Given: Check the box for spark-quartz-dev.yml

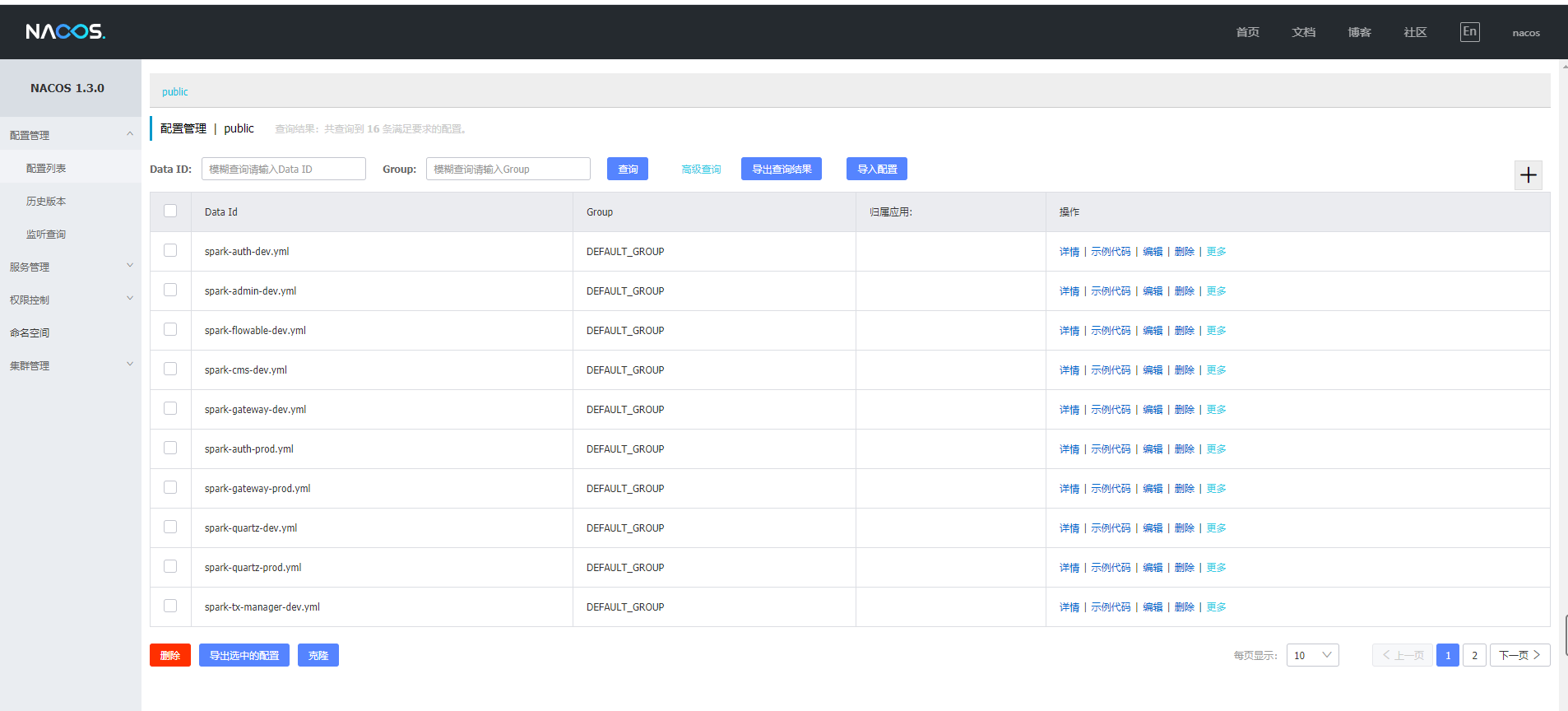Looking at the screenshot, I should click(x=170, y=527).
